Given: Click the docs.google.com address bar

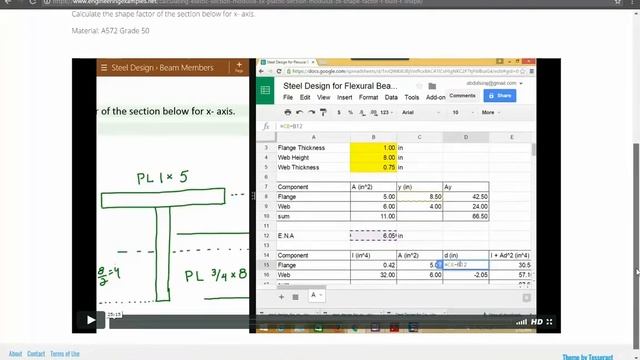Looking at the screenshot, I should coord(404,71).
